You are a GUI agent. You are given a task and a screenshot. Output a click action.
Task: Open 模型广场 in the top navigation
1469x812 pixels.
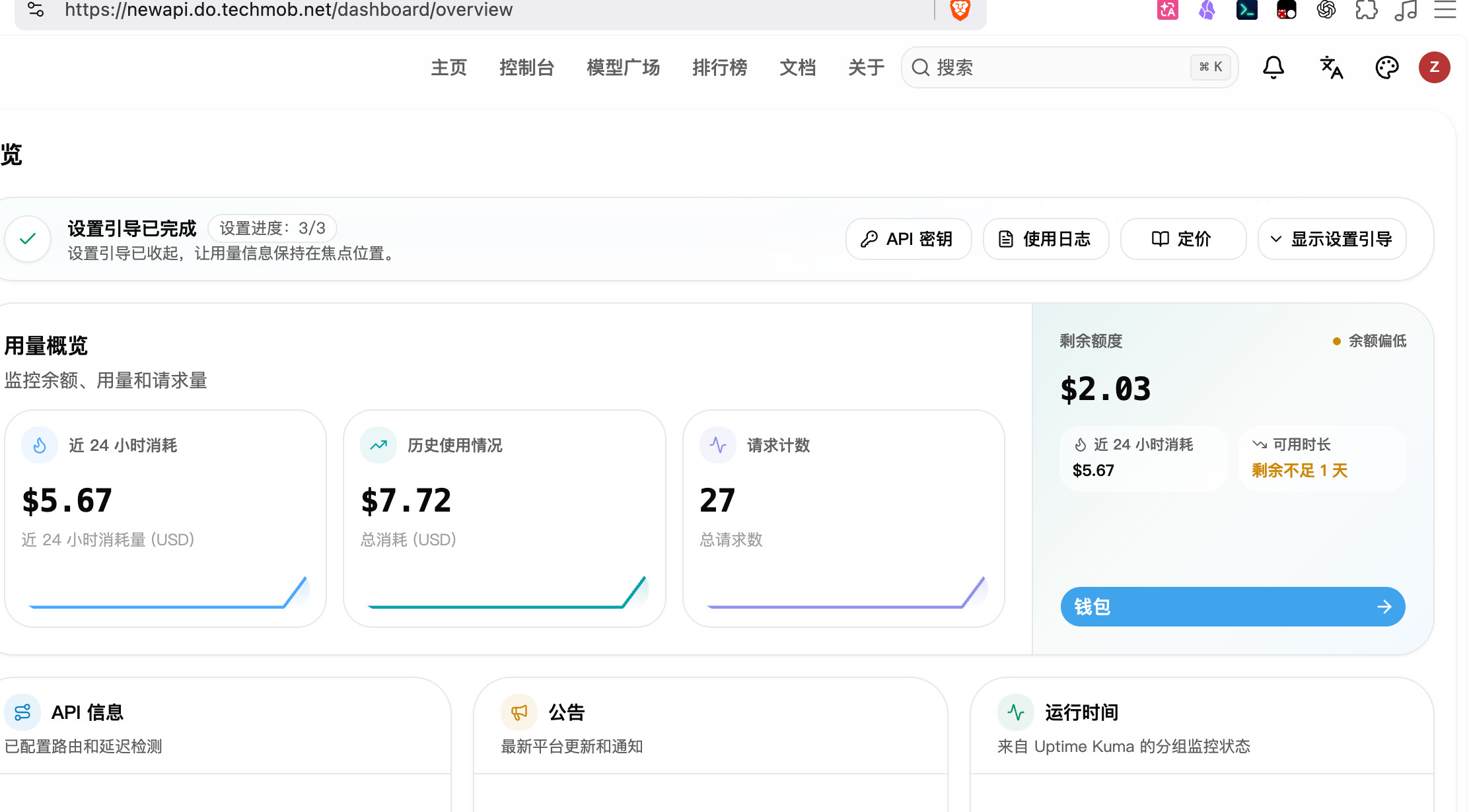click(x=624, y=67)
